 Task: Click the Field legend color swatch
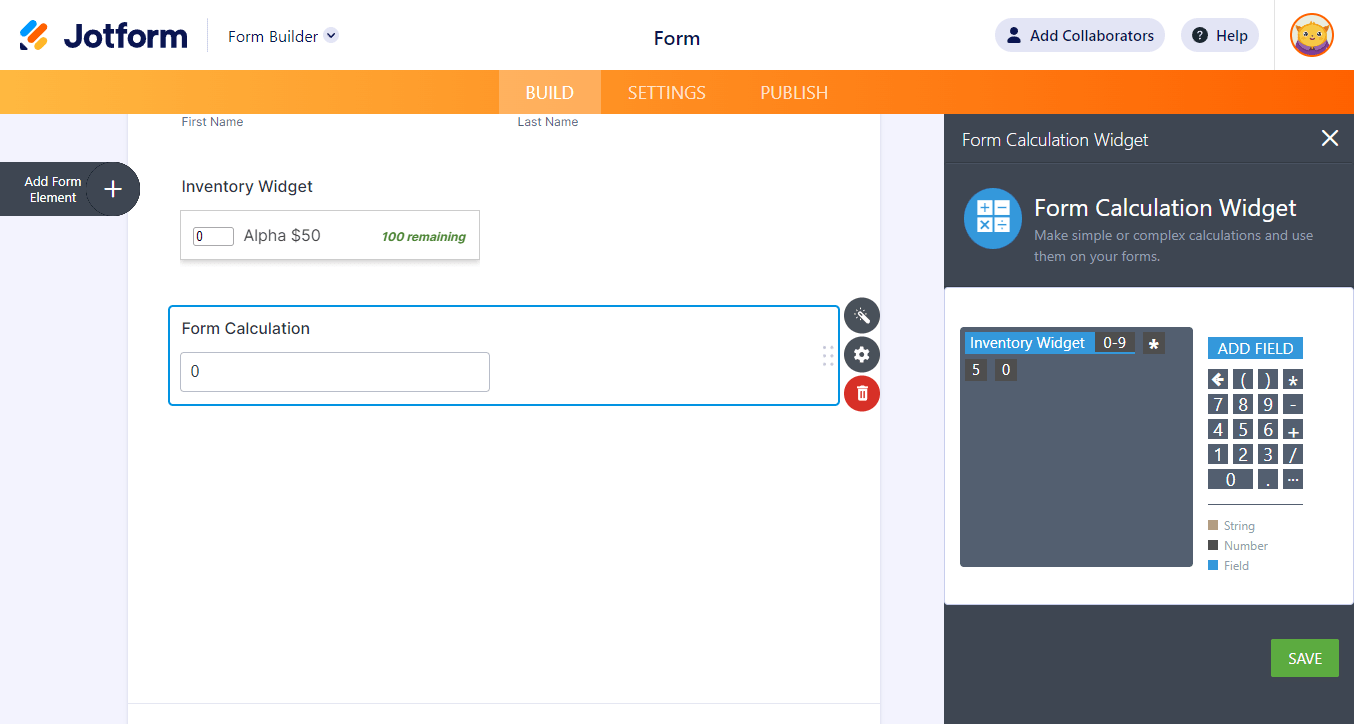[x=1213, y=565]
